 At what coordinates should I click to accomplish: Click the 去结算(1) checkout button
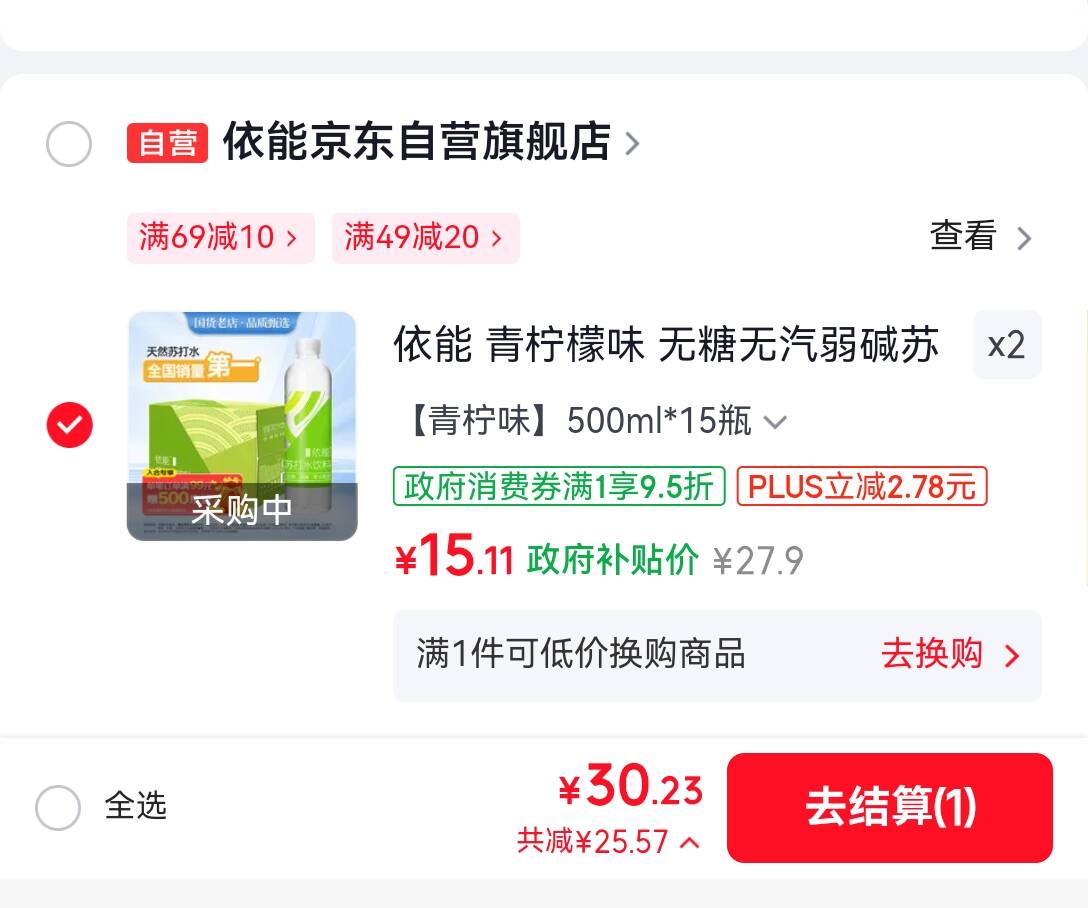(x=890, y=808)
